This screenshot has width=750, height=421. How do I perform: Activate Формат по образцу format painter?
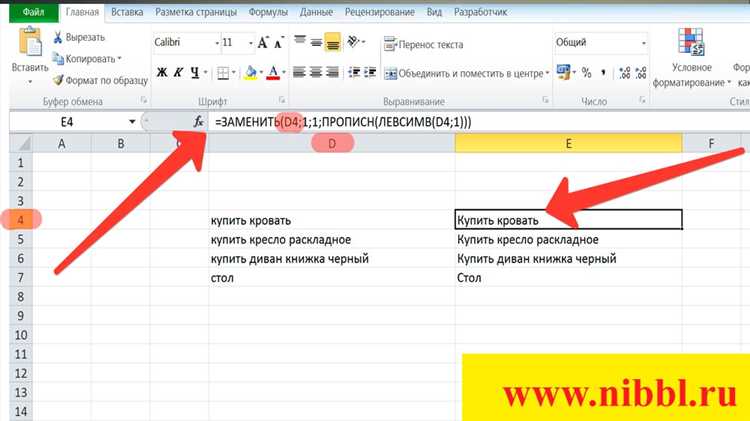pos(100,80)
